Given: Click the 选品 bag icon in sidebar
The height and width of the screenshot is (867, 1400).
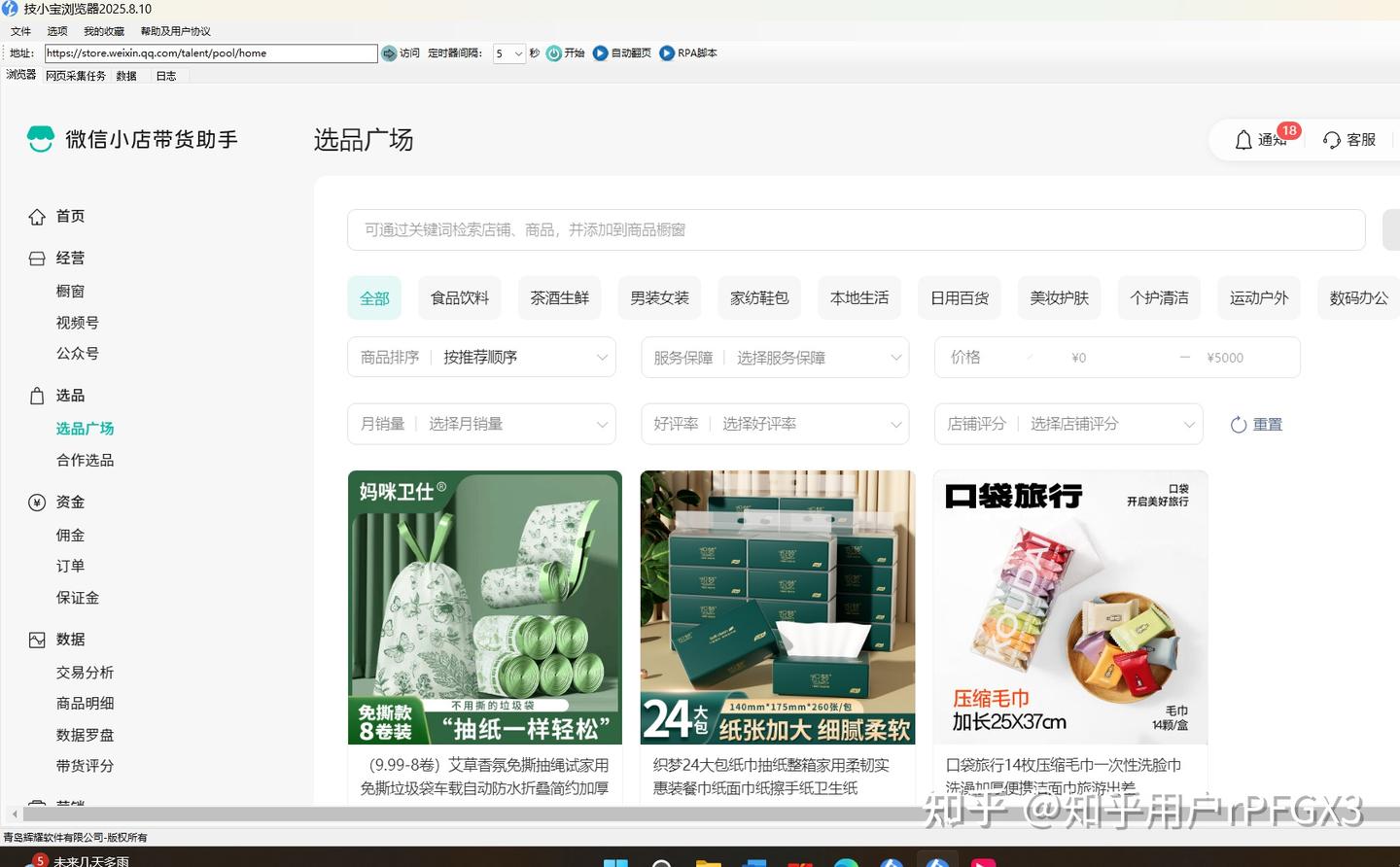Looking at the screenshot, I should (x=37, y=396).
